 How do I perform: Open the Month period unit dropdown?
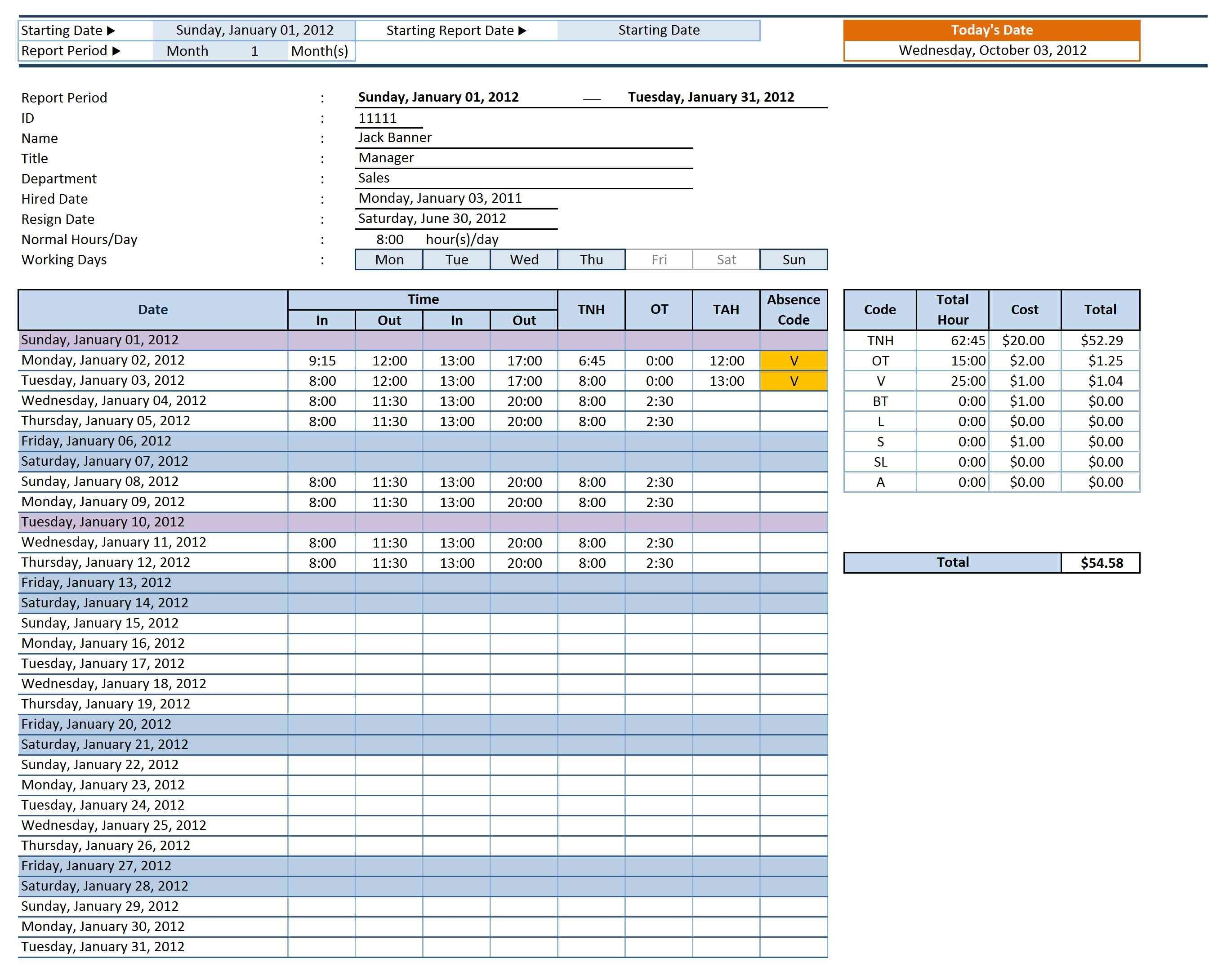pyautogui.click(x=187, y=51)
